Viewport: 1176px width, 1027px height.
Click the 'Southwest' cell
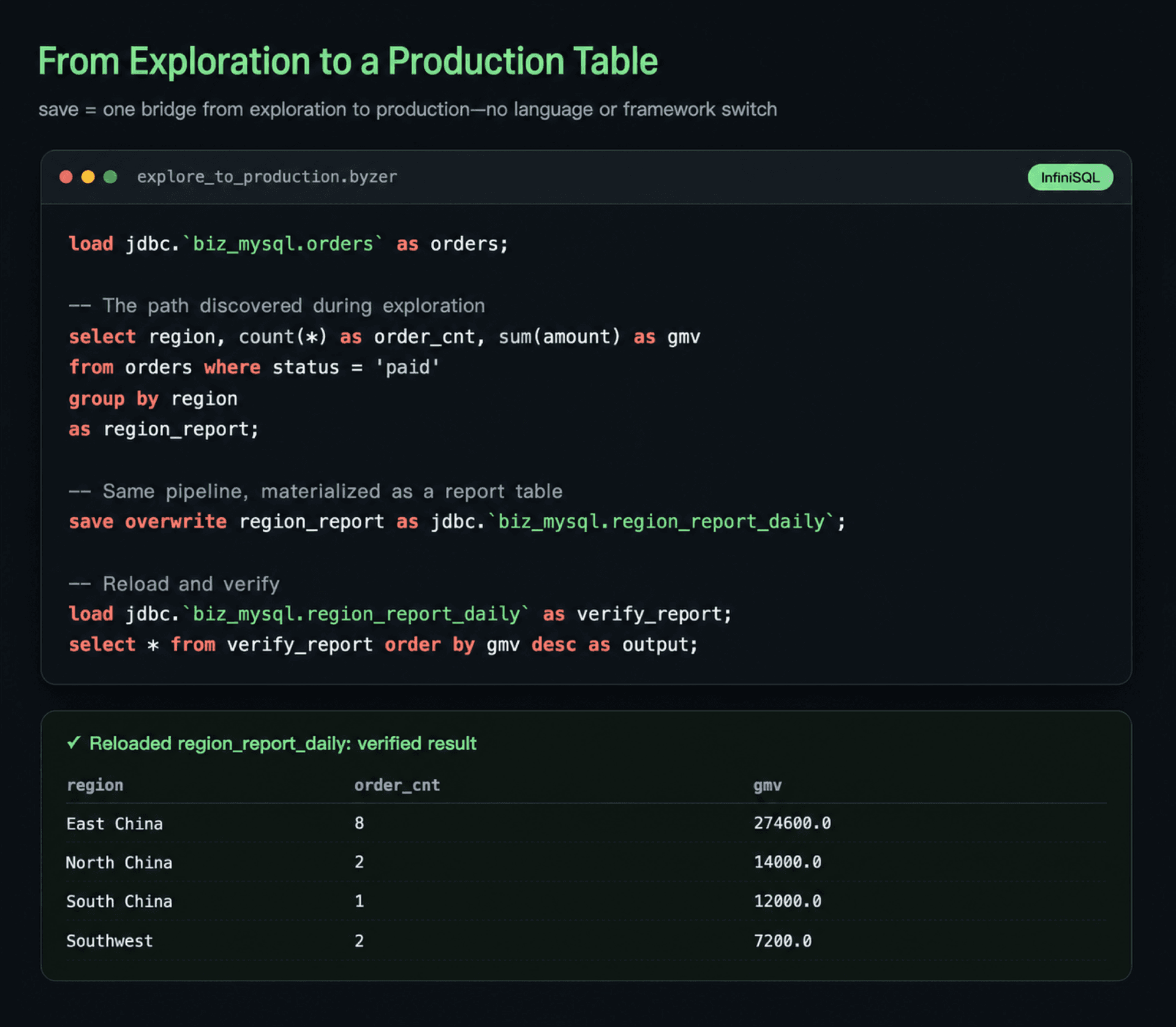(110, 941)
